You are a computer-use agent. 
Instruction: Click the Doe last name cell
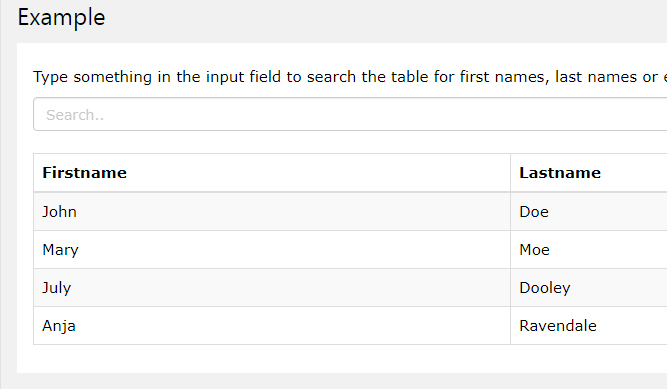[589, 212]
